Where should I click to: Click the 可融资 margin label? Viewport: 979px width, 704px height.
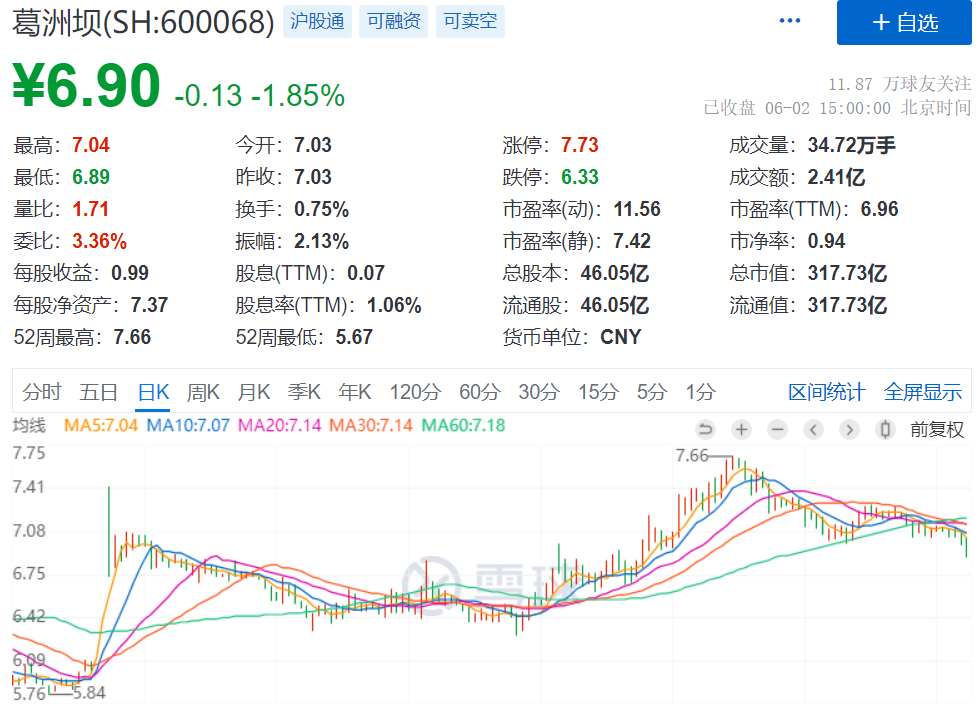pos(394,21)
